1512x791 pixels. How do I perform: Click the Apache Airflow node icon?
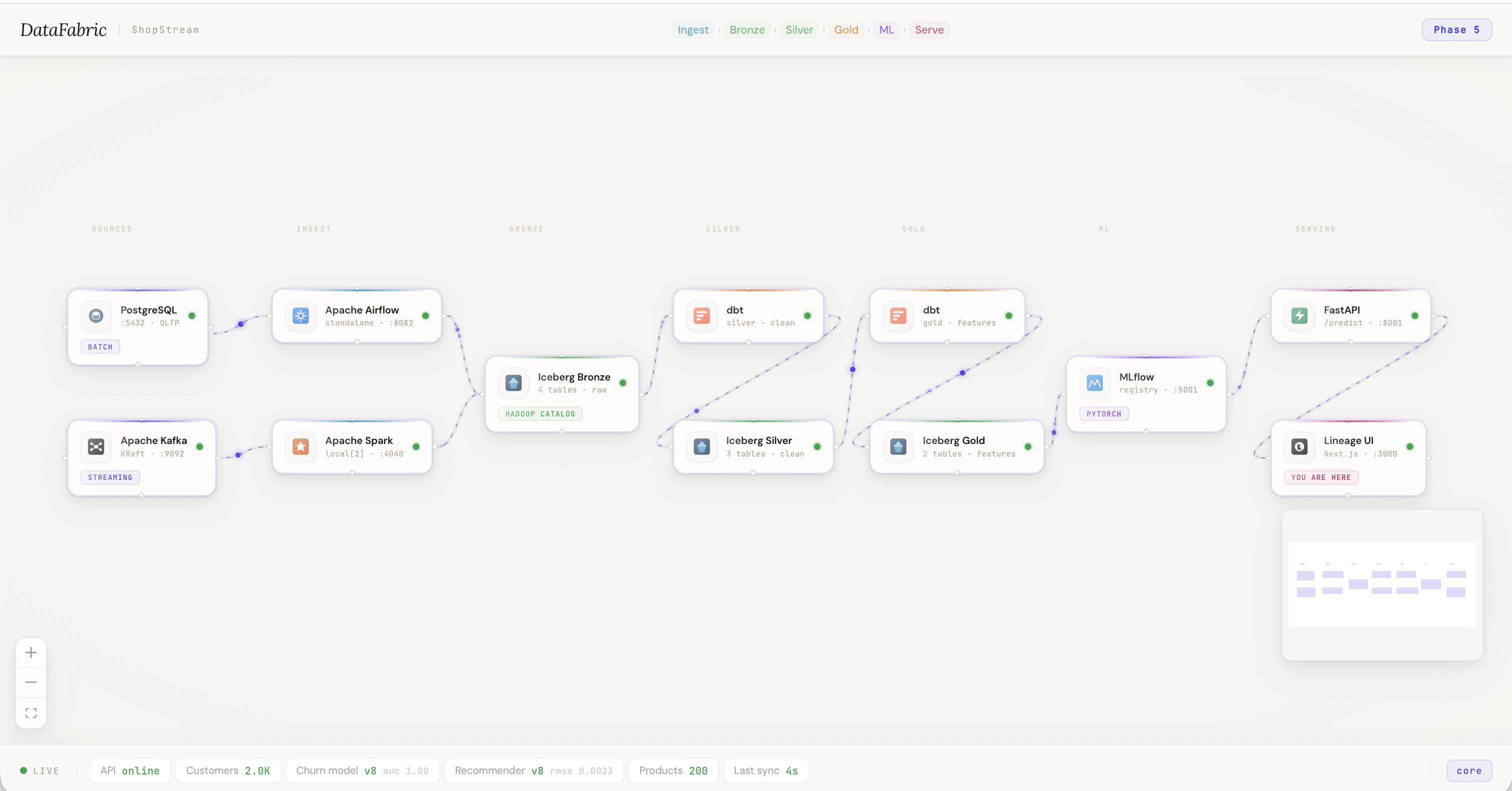pos(301,315)
